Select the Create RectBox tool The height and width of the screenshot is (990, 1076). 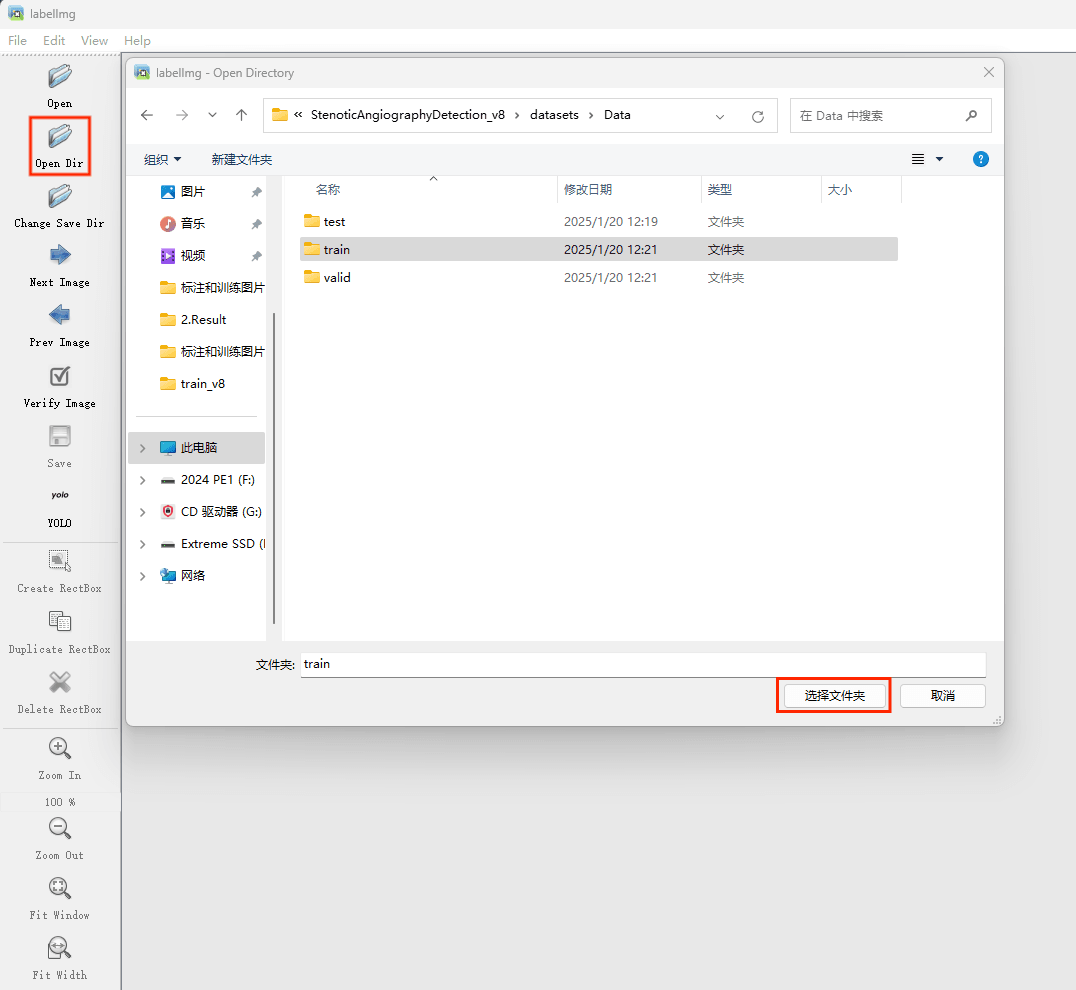[x=60, y=561]
